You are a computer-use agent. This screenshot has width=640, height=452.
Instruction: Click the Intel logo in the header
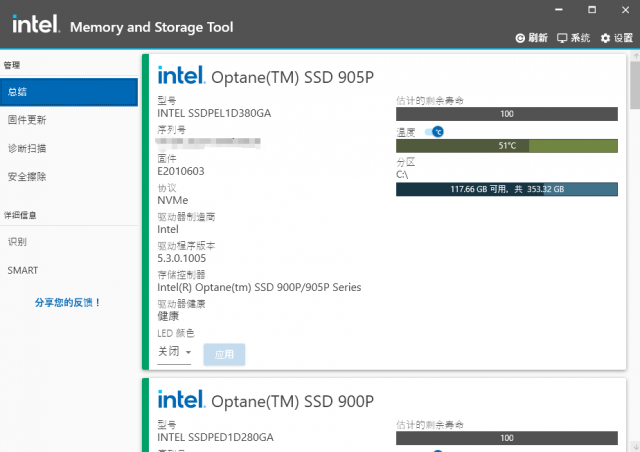click(36, 24)
